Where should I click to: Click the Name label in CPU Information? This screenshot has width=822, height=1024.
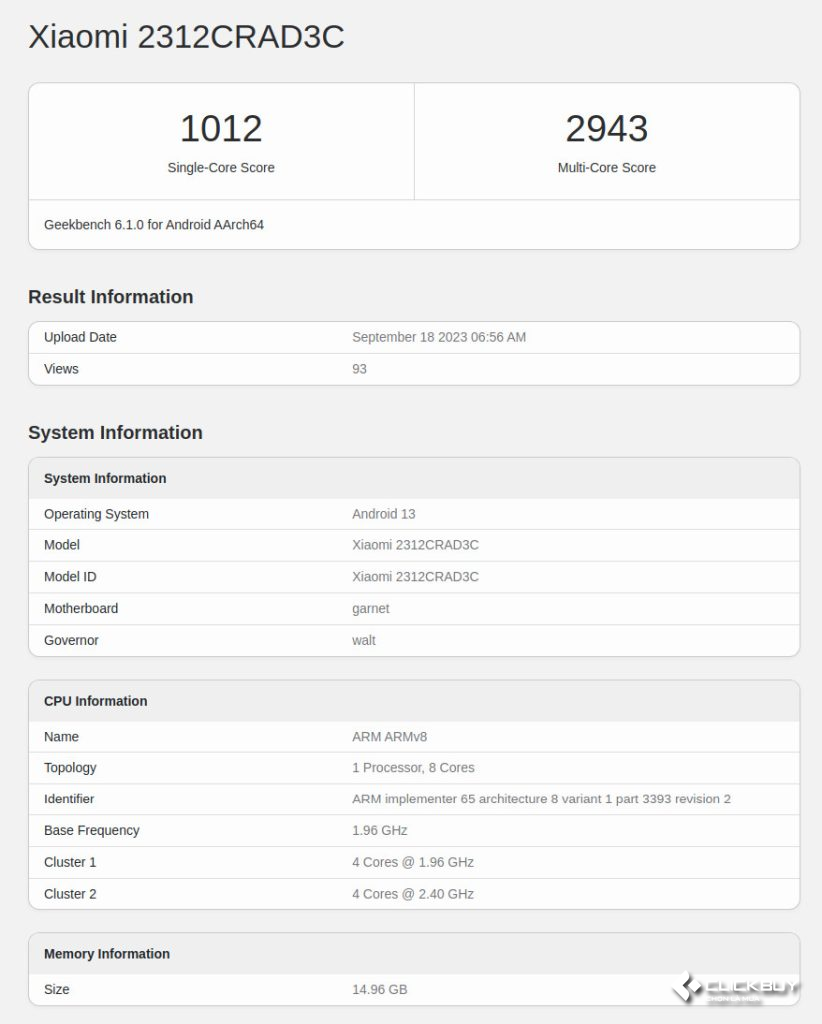61,737
